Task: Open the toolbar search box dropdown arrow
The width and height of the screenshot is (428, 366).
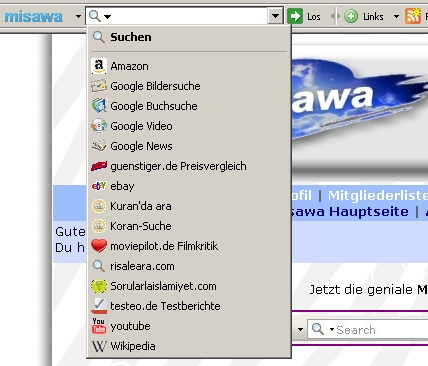Action: point(275,16)
